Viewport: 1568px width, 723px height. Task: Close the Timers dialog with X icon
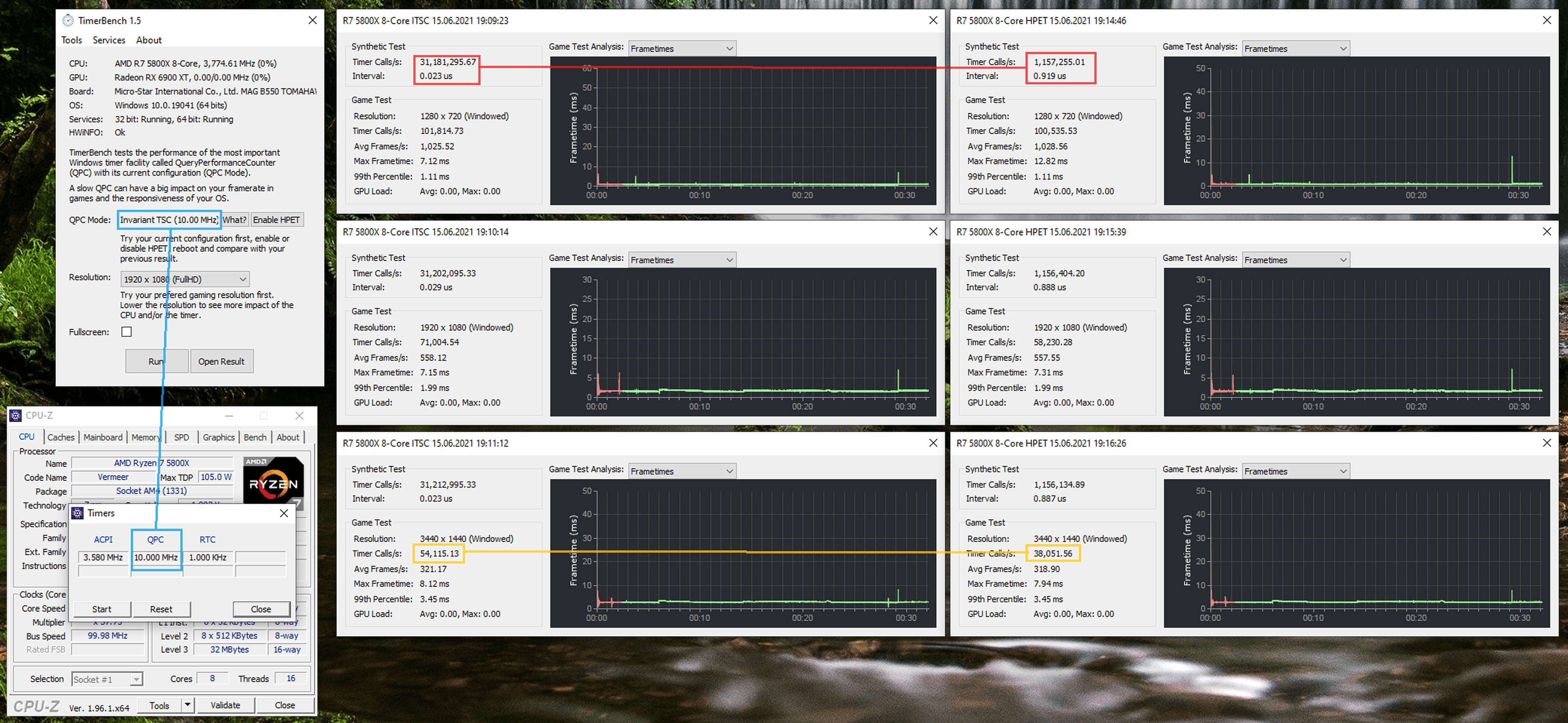point(284,513)
